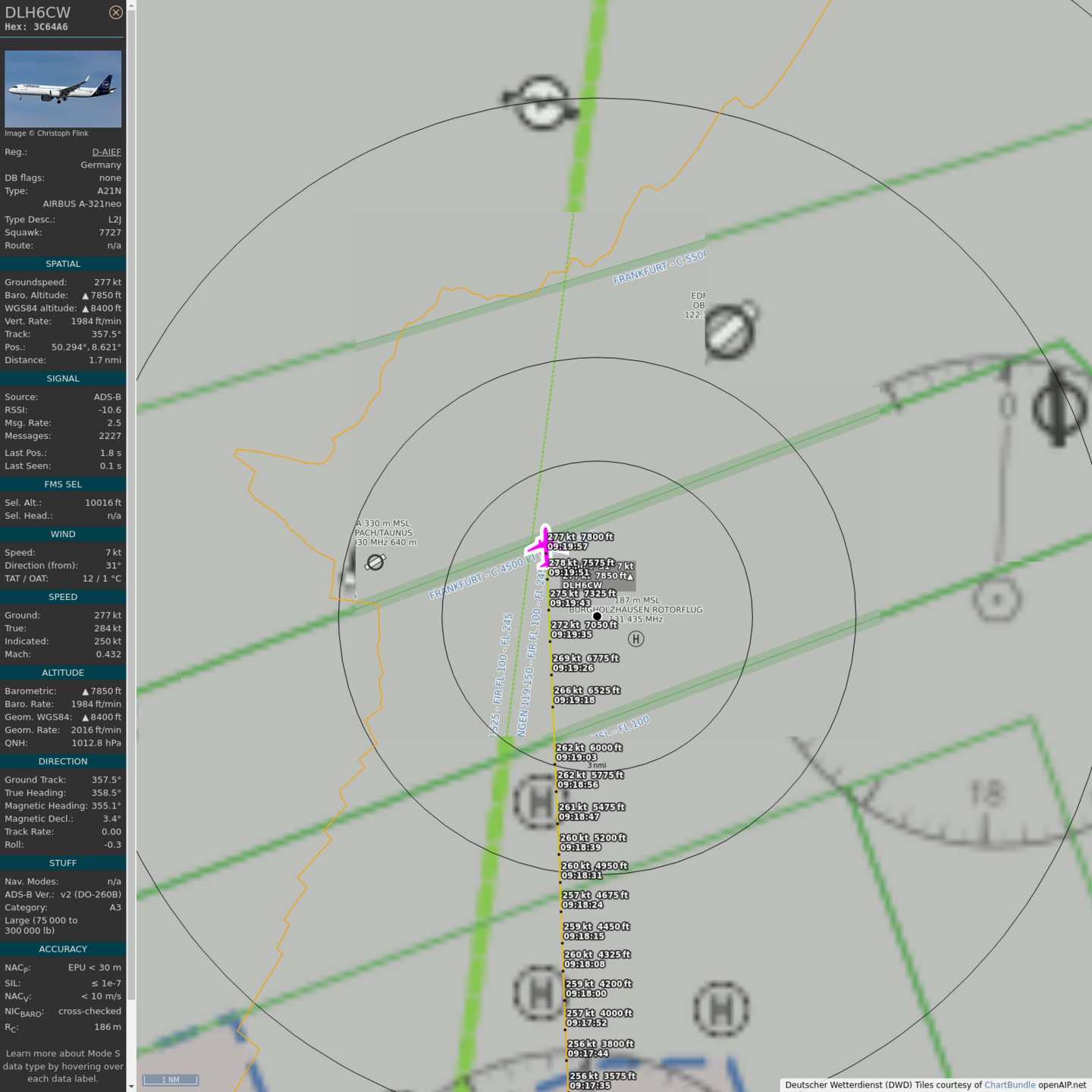Click the sidebar scrollbar down arrow
Screen dimensions: 1092x1092
click(131, 1086)
